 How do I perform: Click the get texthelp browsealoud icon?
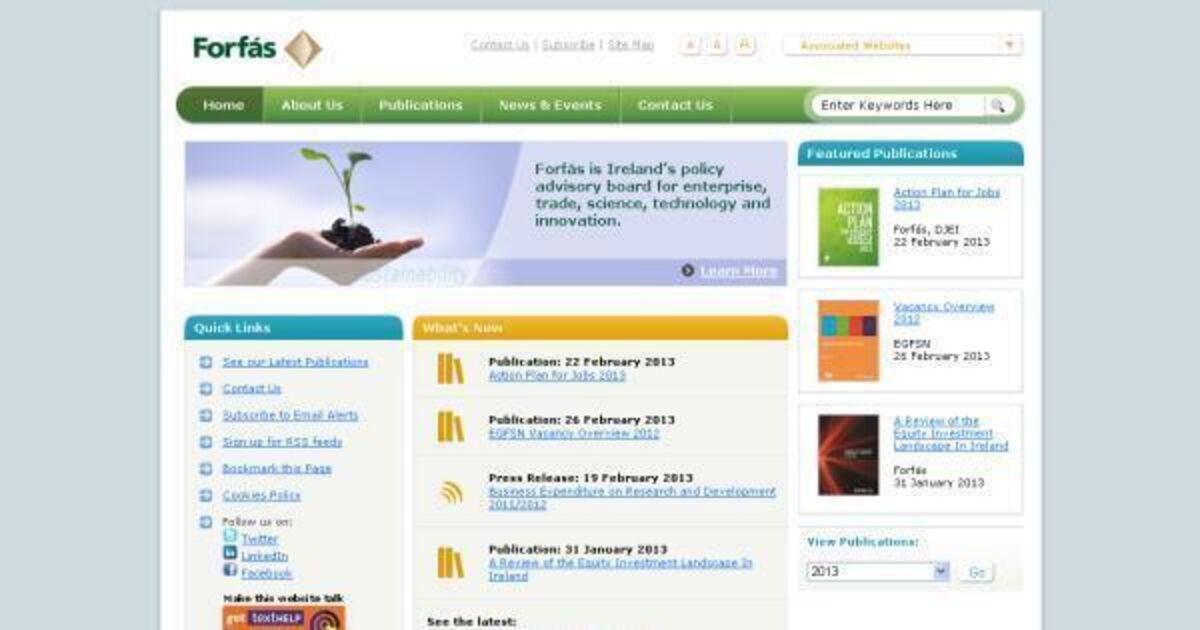click(283, 618)
